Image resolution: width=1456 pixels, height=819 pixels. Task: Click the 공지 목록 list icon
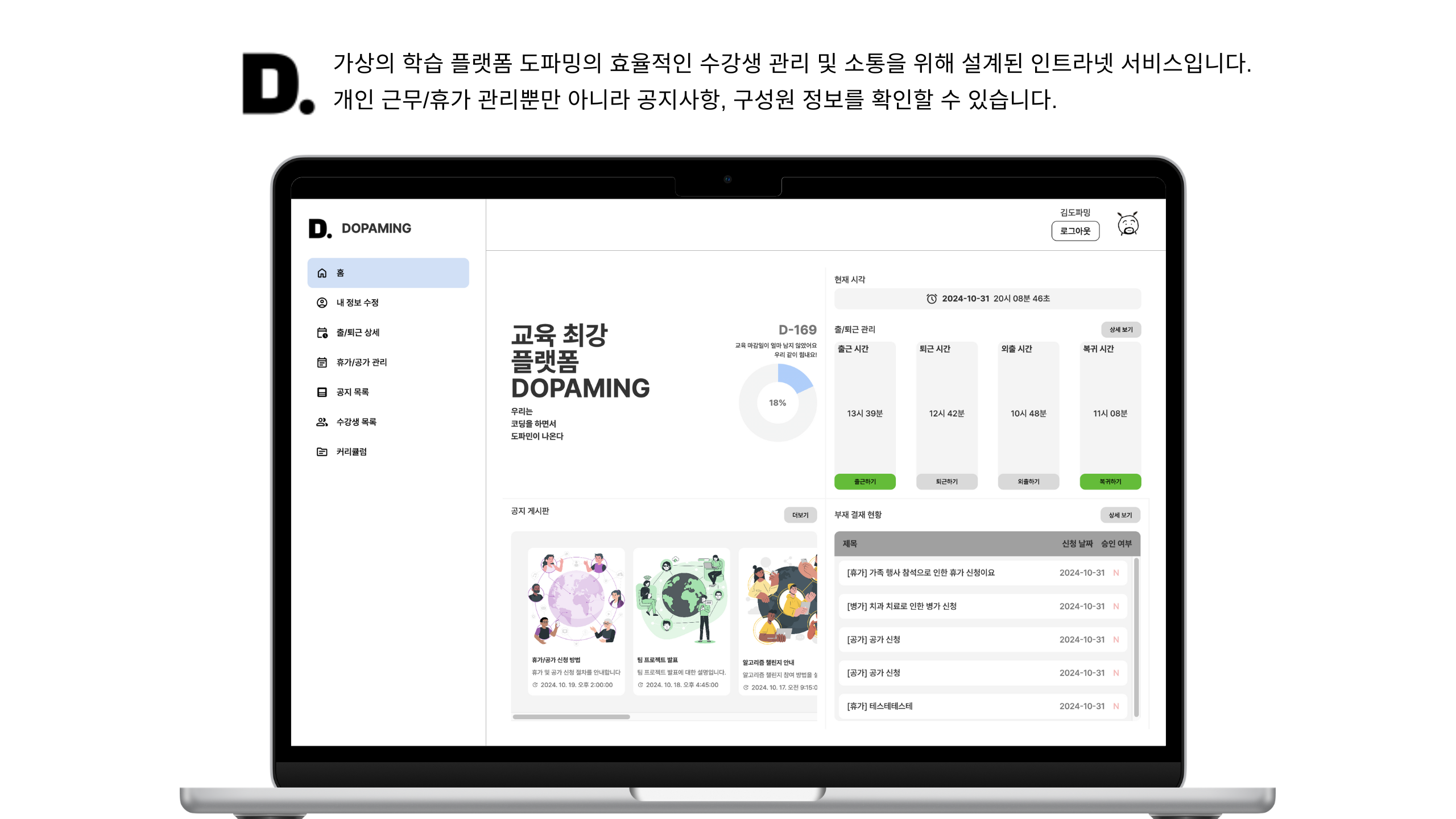tap(322, 392)
